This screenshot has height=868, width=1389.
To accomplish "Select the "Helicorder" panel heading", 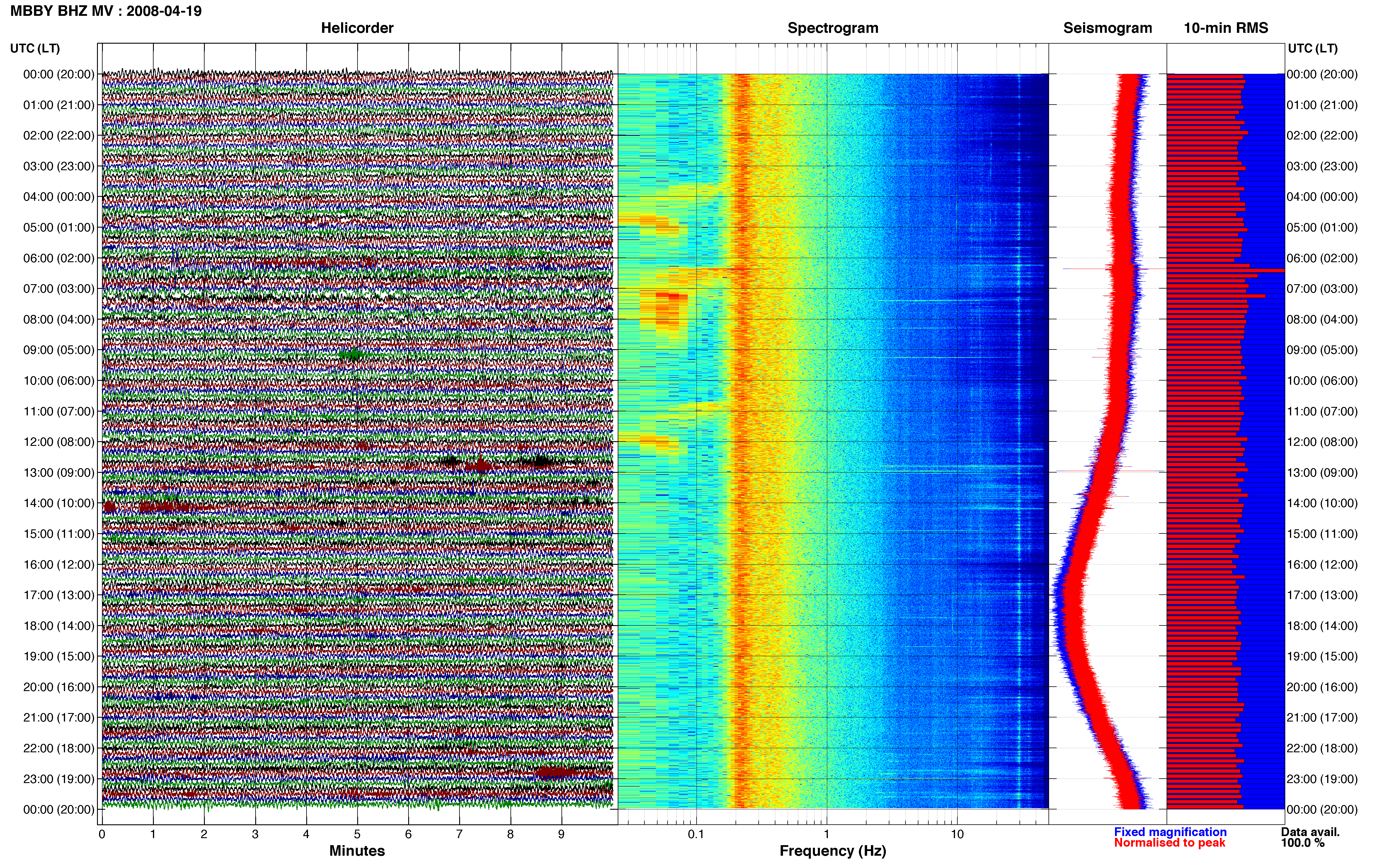I will 357,28.
